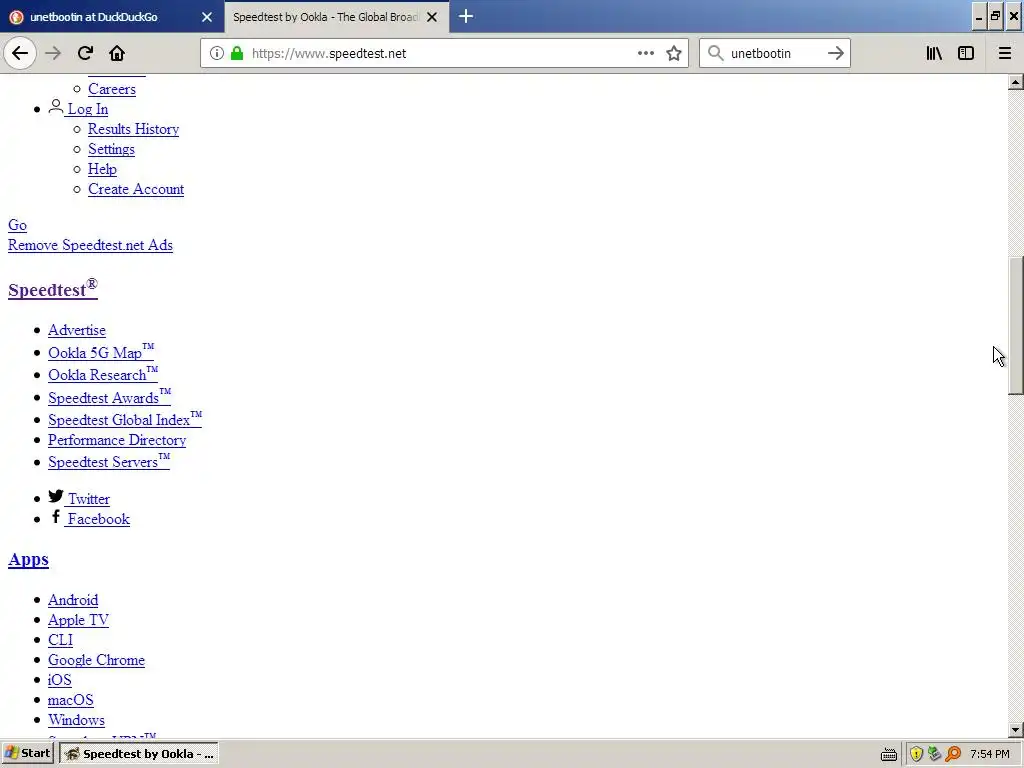Click the Create Account link
This screenshot has height=768, width=1024.
coord(136,189)
